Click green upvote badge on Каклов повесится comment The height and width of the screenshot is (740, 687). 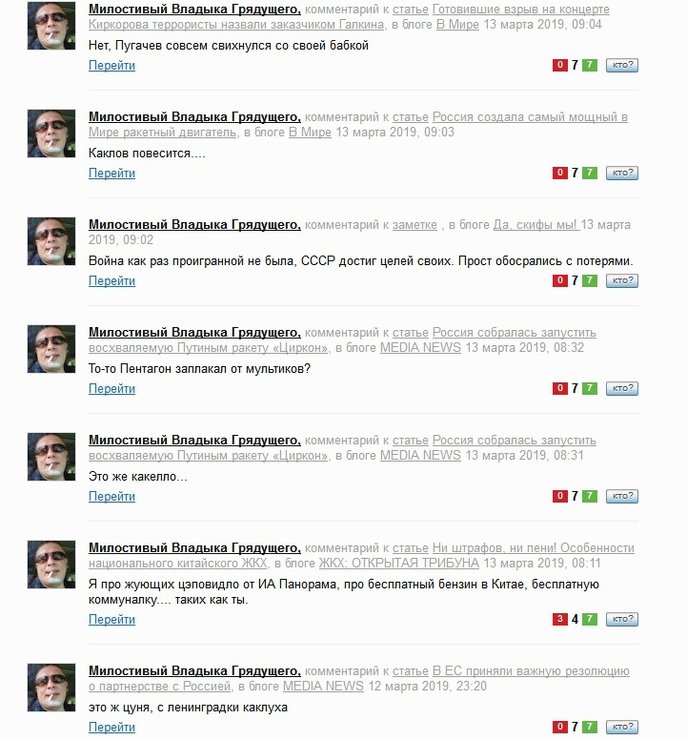tap(589, 173)
